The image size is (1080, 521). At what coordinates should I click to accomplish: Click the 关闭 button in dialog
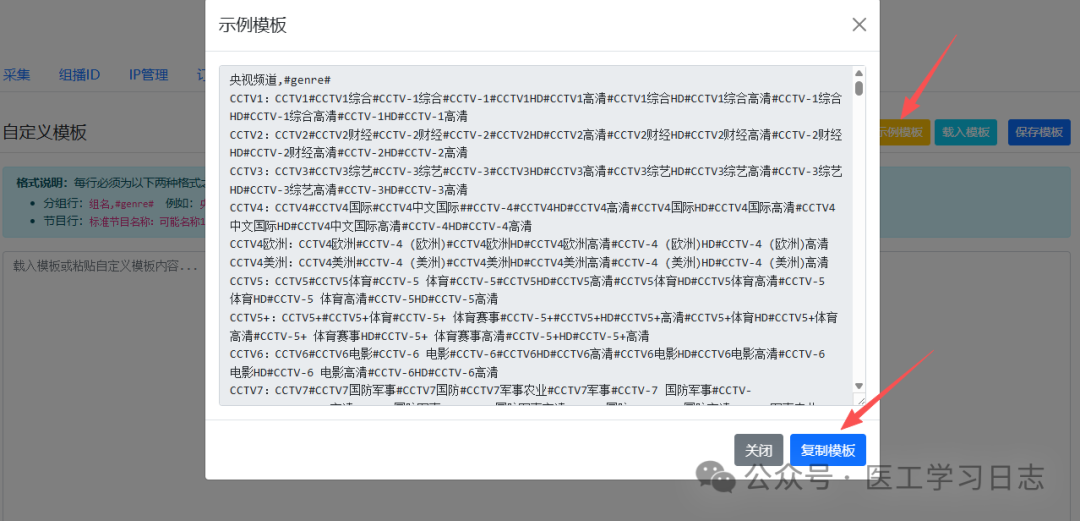click(758, 451)
